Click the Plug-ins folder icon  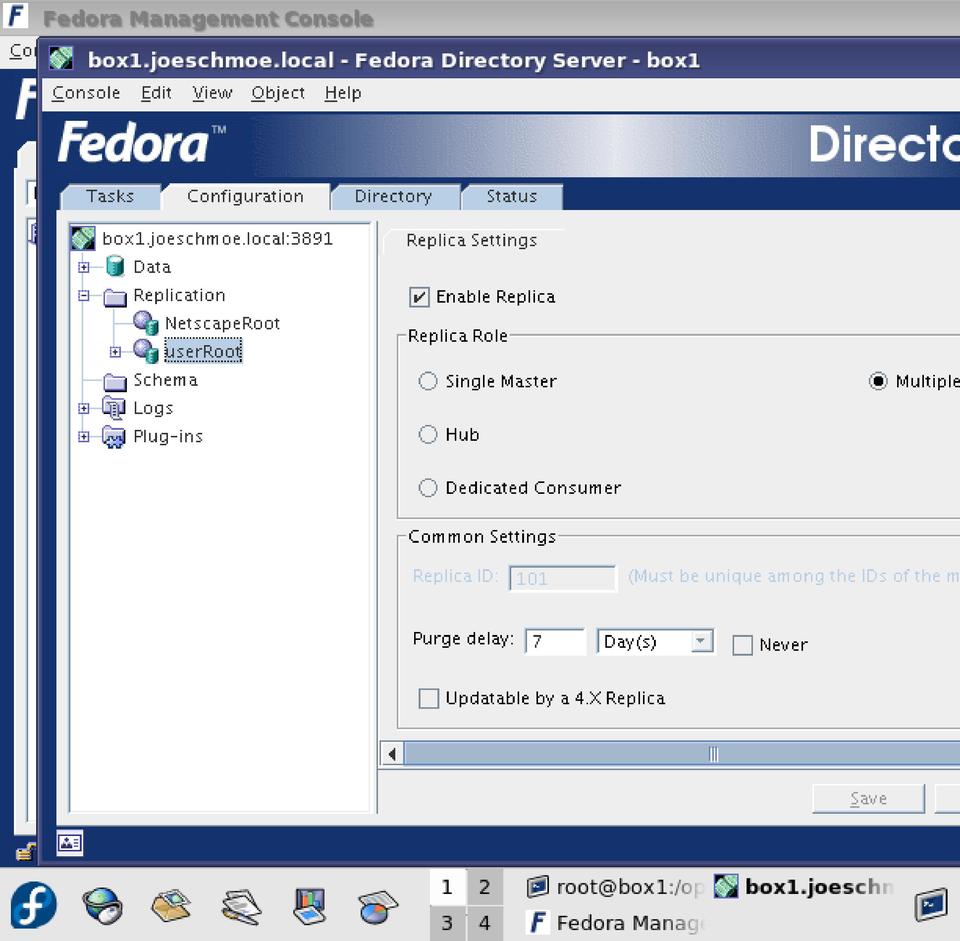(x=114, y=437)
